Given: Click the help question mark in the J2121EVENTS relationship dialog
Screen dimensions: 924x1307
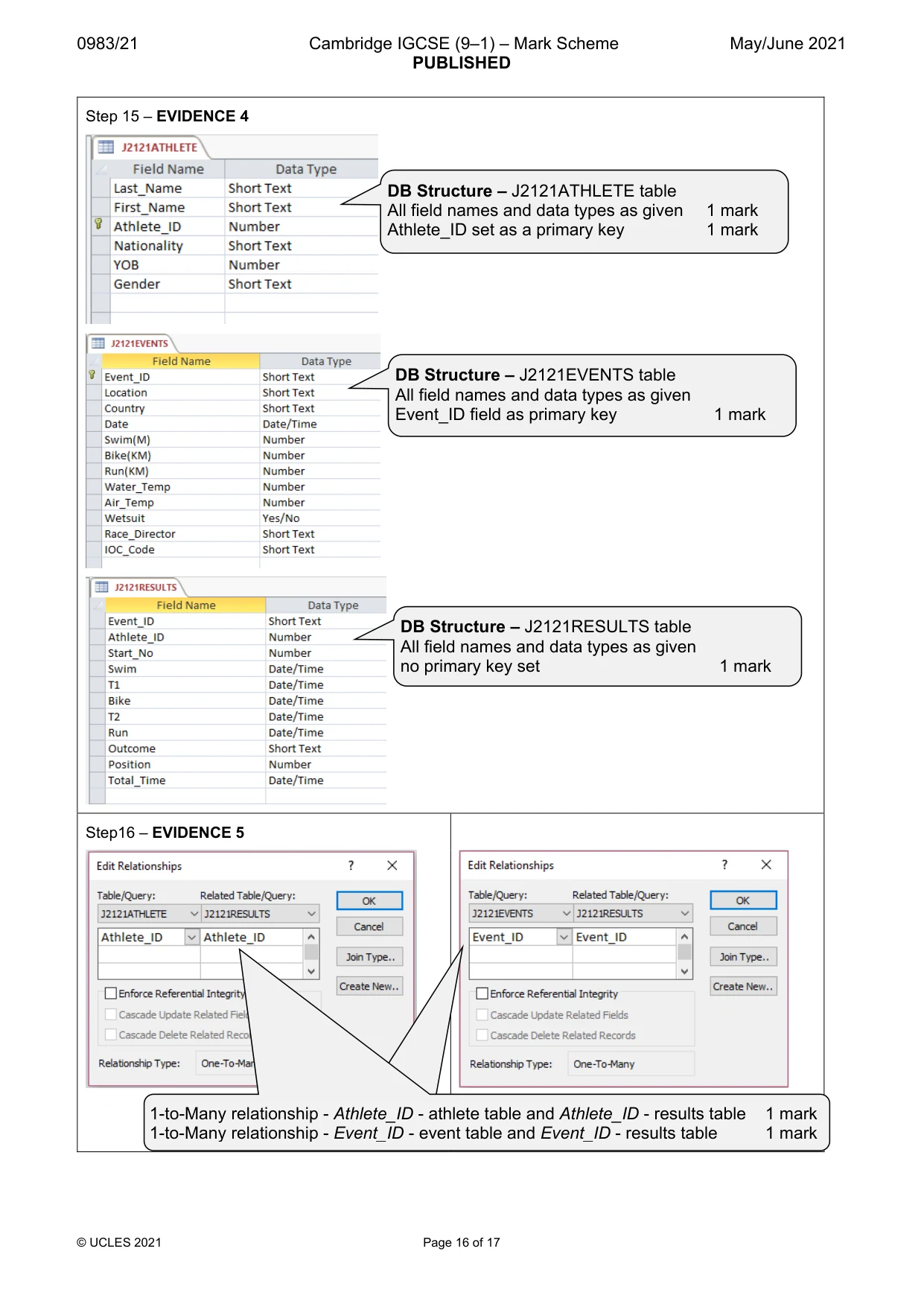Looking at the screenshot, I should pyautogui.click(x=724, y=864).
